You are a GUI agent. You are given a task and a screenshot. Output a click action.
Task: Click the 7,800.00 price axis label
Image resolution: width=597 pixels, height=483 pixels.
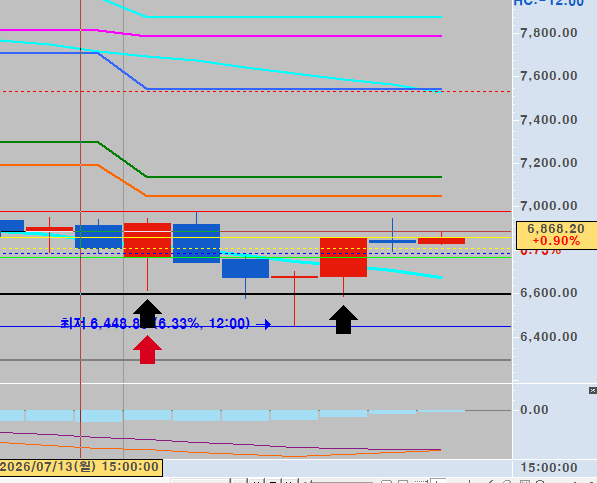pyautogui.click(x=549, y=33)
